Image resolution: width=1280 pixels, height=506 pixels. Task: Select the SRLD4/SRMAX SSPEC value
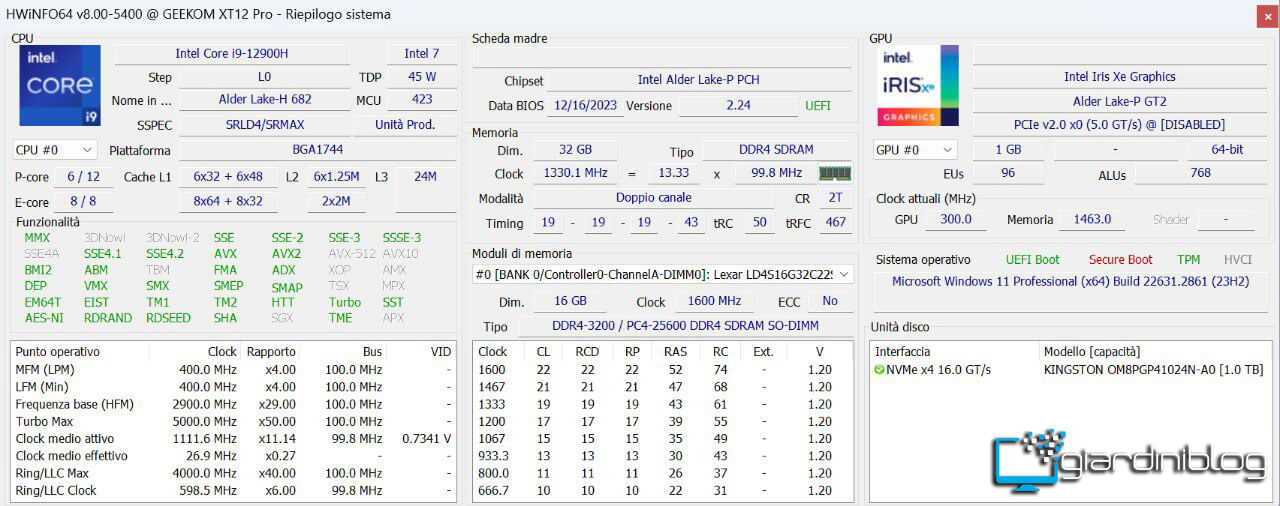click(265, 125)
